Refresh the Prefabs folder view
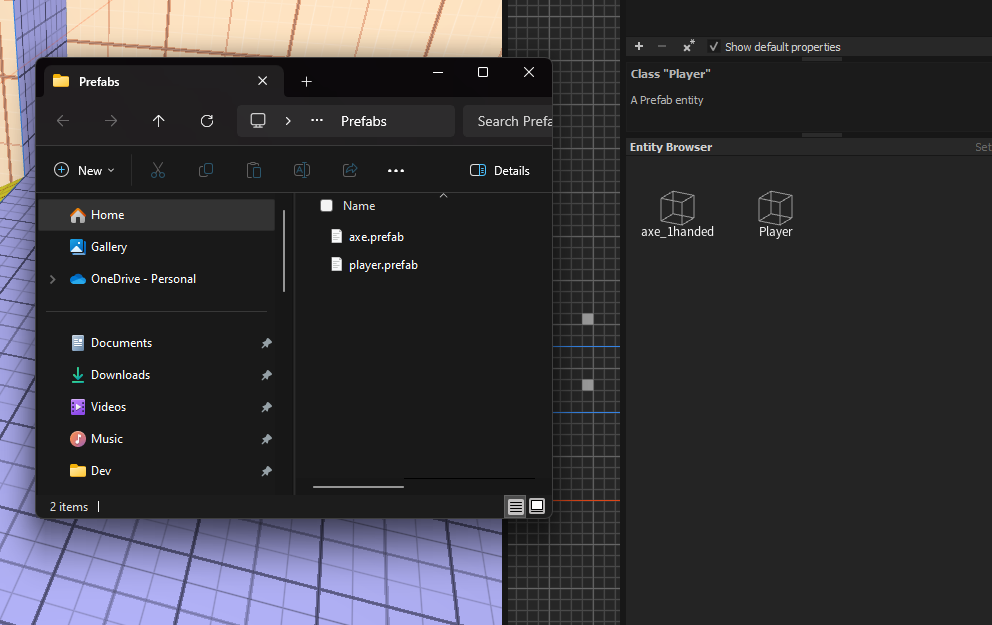Screen dimensions: 992x625 point(207,120)
